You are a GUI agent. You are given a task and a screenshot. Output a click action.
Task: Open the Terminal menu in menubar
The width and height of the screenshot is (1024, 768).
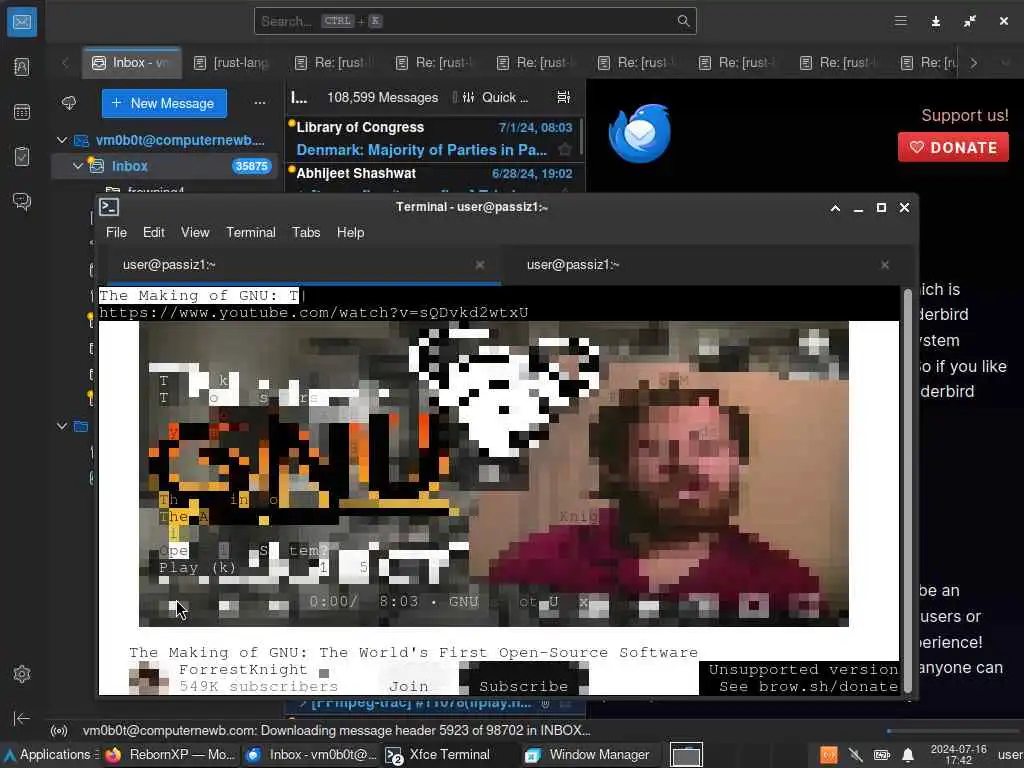(x=251, y=232)
